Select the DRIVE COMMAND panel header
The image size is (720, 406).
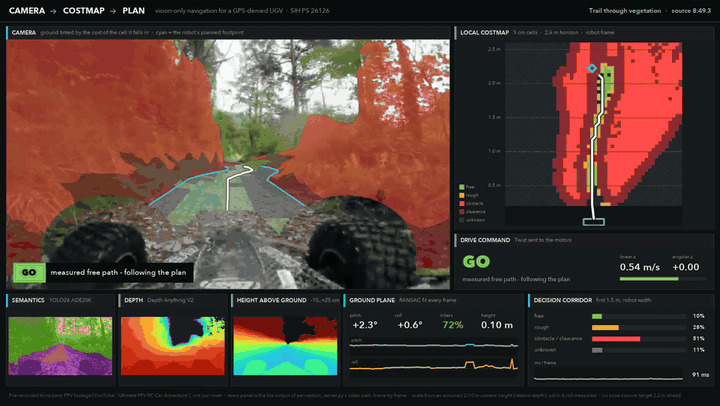[x=485, y=240]
